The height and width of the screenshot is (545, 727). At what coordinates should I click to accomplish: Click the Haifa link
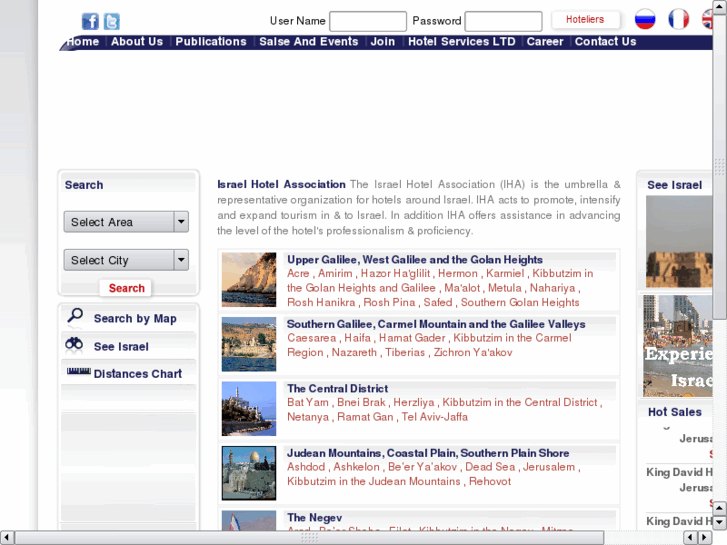[x=357, y=338]
